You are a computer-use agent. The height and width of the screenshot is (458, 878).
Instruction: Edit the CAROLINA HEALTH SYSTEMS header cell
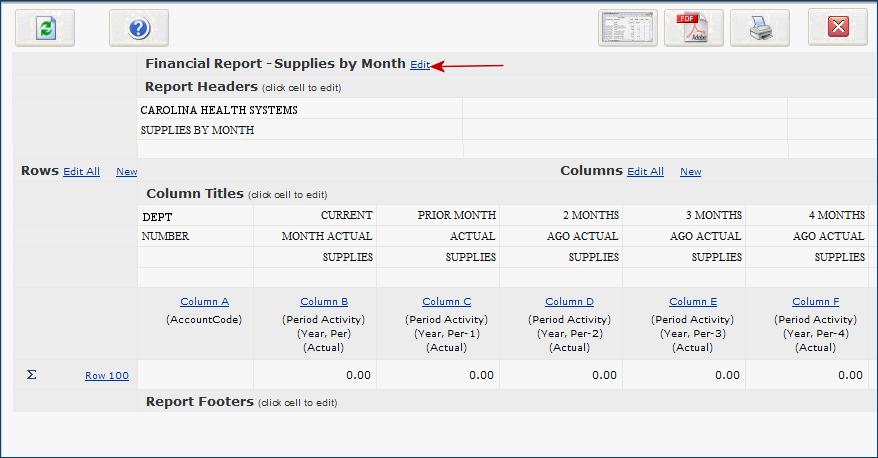219,110
